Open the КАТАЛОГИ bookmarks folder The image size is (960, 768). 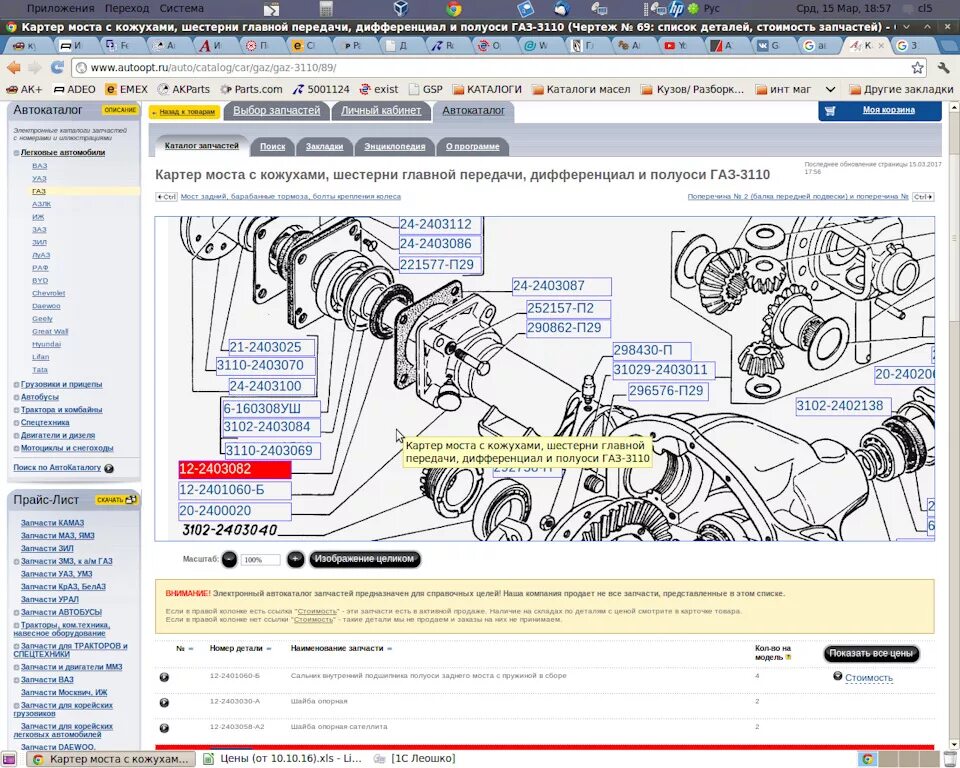(x=487, y=89)
